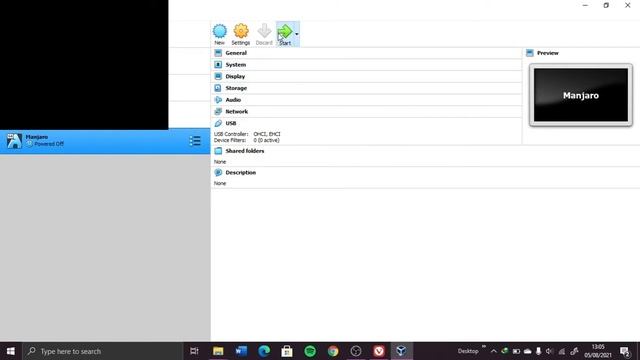
Task: Open the volume control tray icon
Action: pyautogui.click(x=549, y=351)
